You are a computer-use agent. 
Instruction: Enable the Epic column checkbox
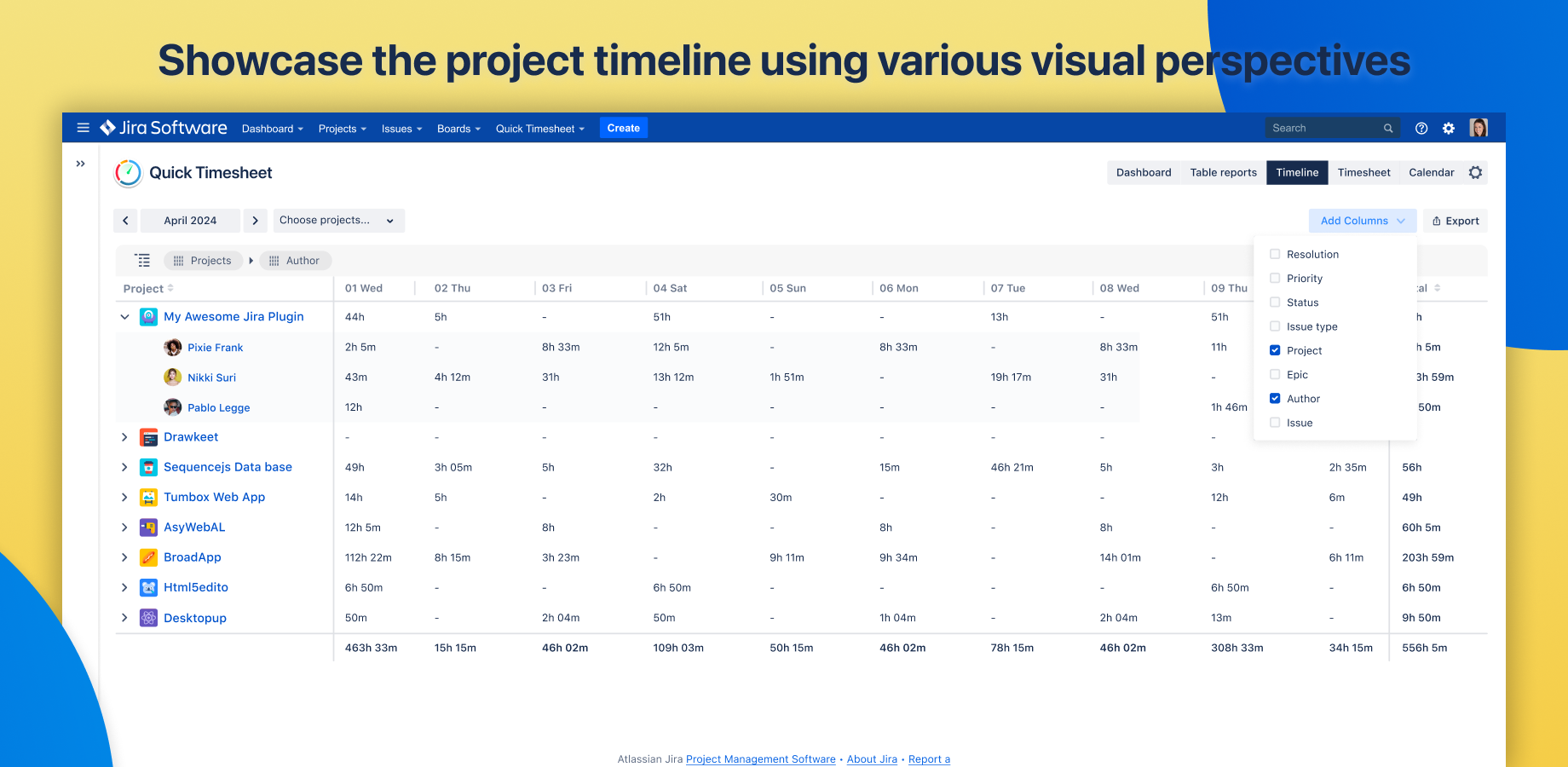point(1275,374)
